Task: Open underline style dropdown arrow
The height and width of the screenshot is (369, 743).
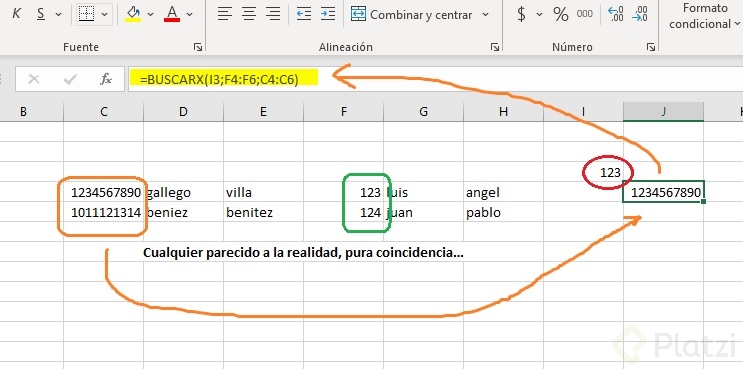Action: coord(58,15)
